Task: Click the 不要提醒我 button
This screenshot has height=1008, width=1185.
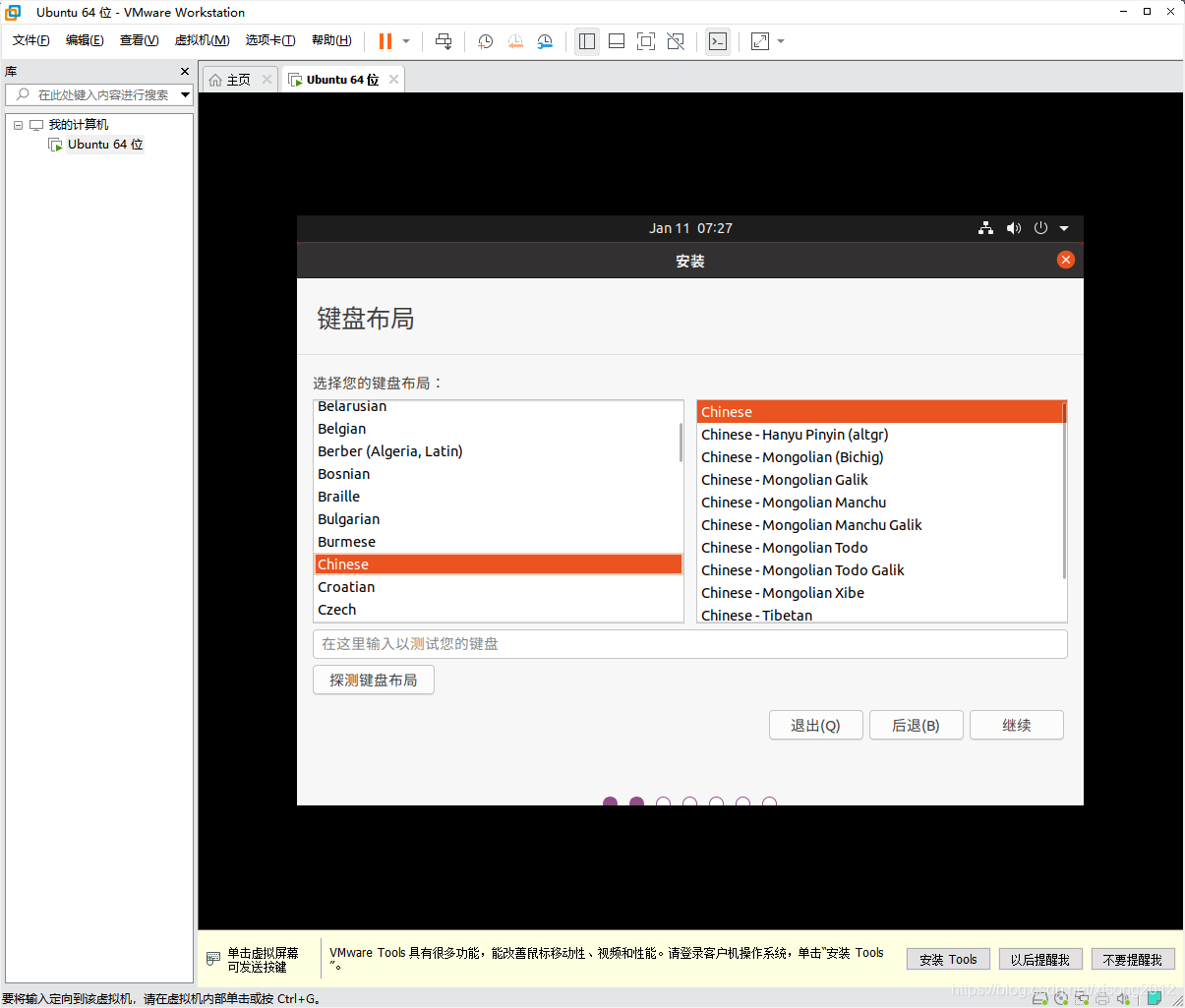Action: (1133, 960)
